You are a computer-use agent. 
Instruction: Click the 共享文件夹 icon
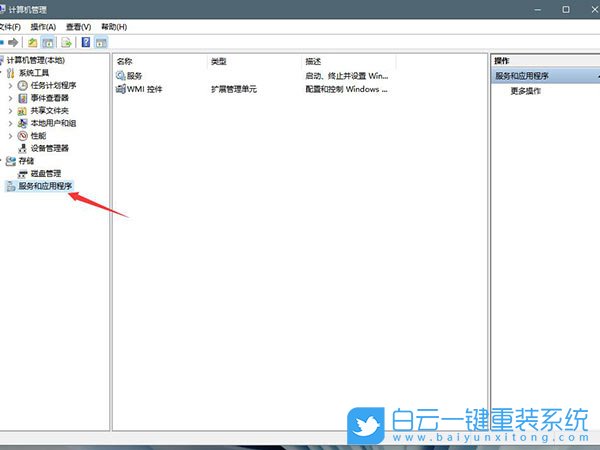pos(23,111)
